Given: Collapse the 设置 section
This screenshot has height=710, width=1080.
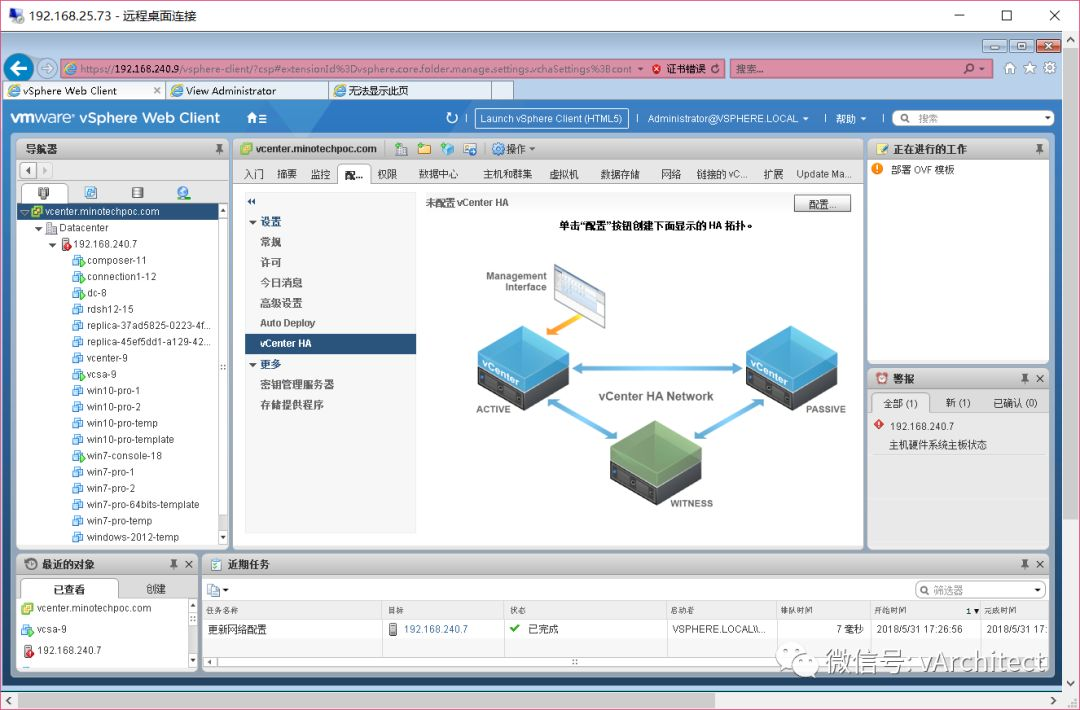Looking at the screenshot, I should coord(253,222).
